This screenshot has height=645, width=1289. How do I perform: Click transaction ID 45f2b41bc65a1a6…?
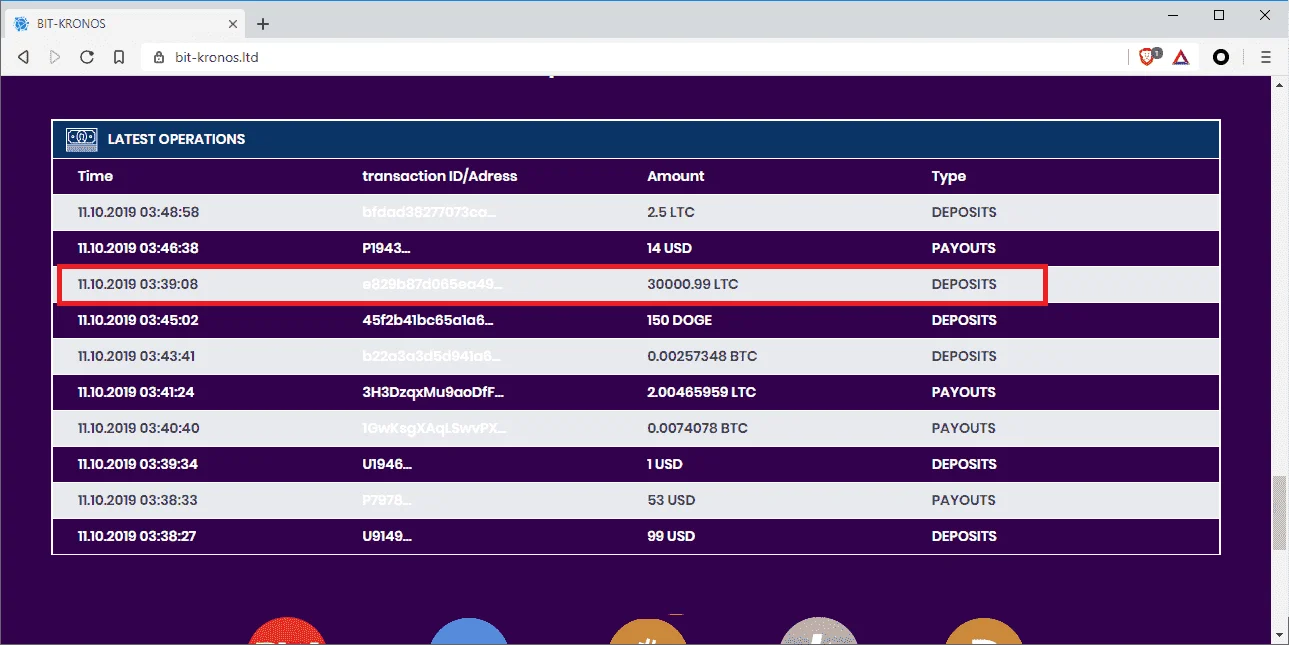pos(428,320)
